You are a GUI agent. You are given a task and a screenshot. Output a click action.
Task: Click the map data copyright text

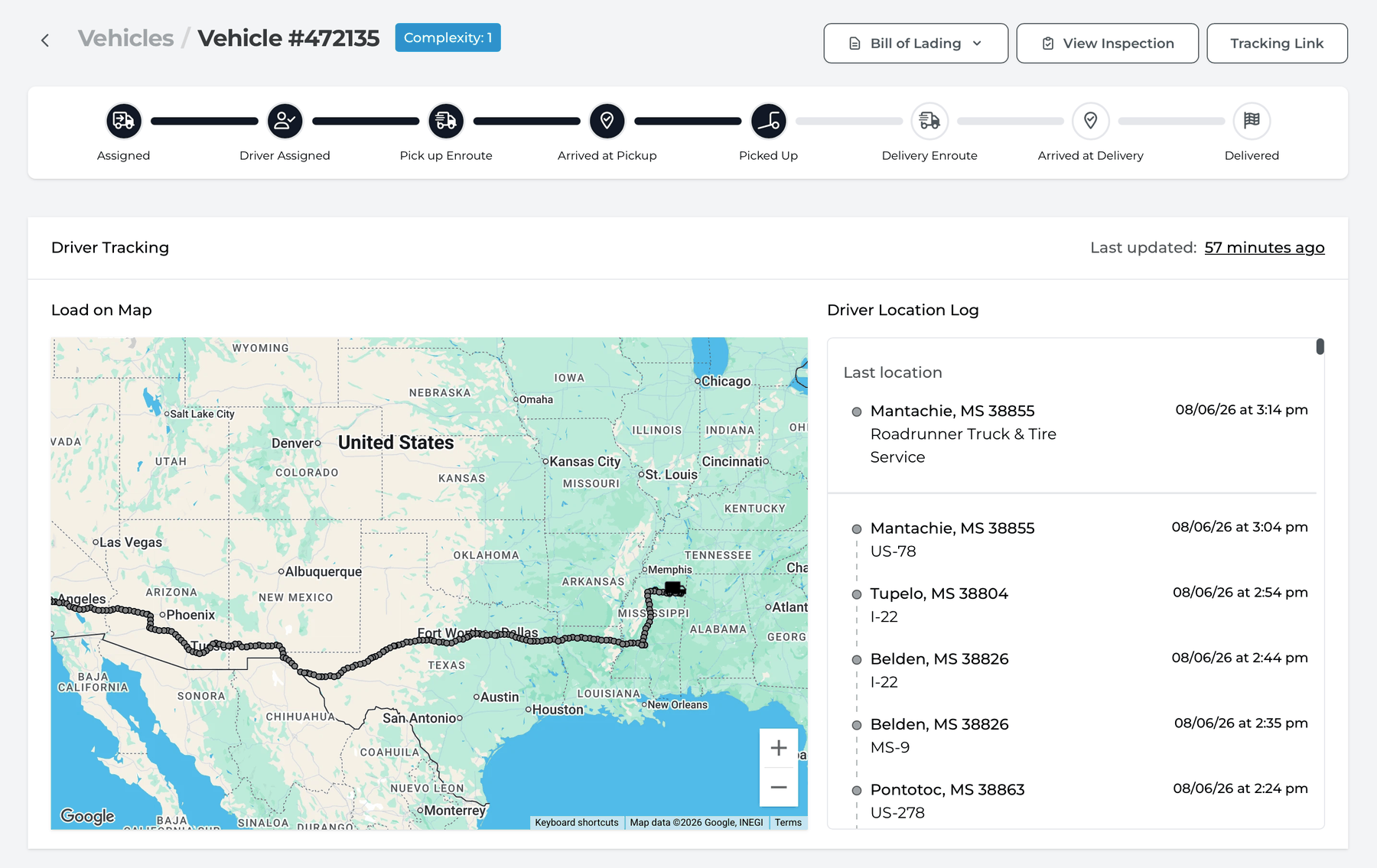pos(696,823)
